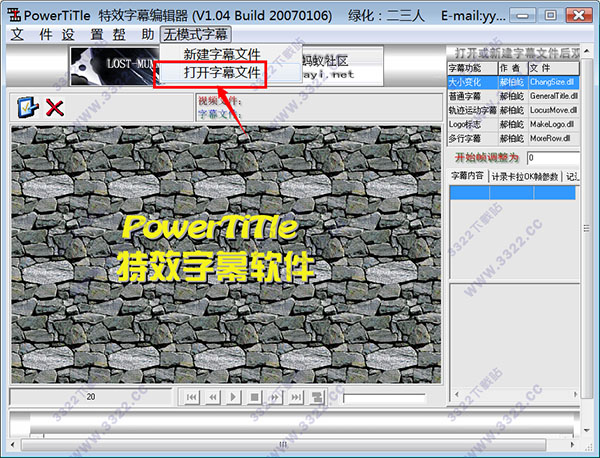Click the PowerTiTle video preview area

226,254
